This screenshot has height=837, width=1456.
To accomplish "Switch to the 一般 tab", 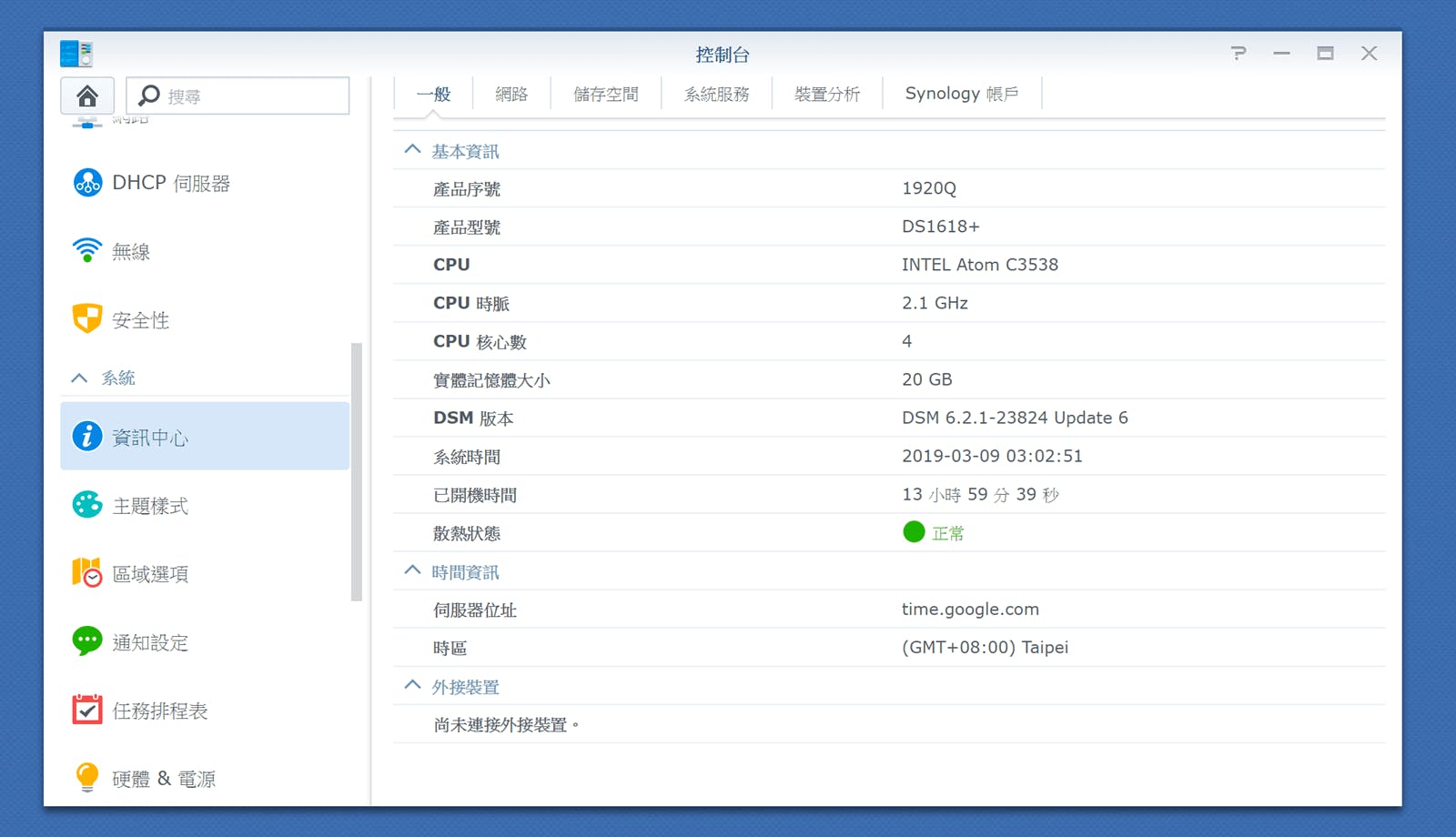I will tap(433, 94).
